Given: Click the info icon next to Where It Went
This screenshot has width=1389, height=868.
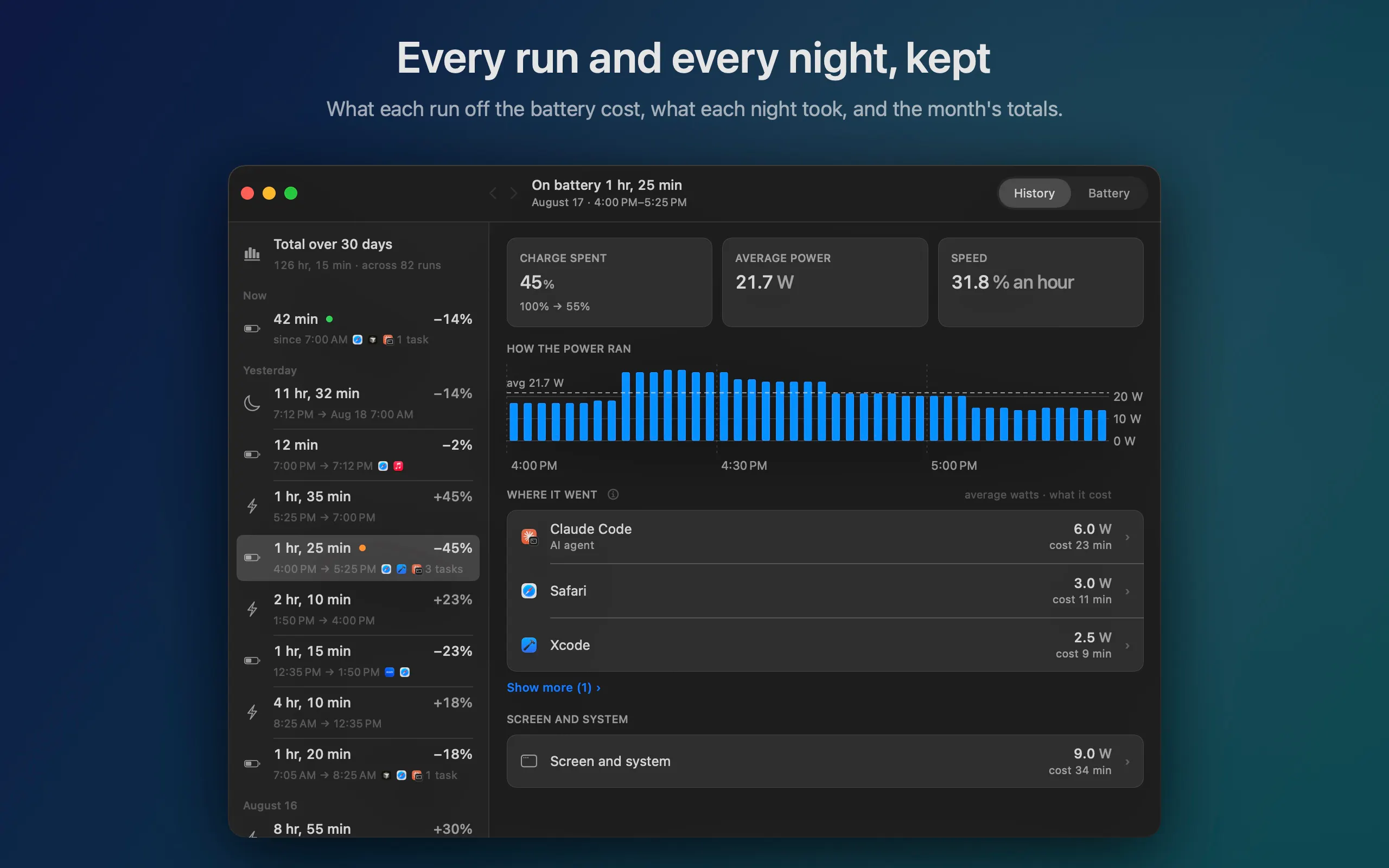Looking at the screenshot, I should [x=613, y=494].
